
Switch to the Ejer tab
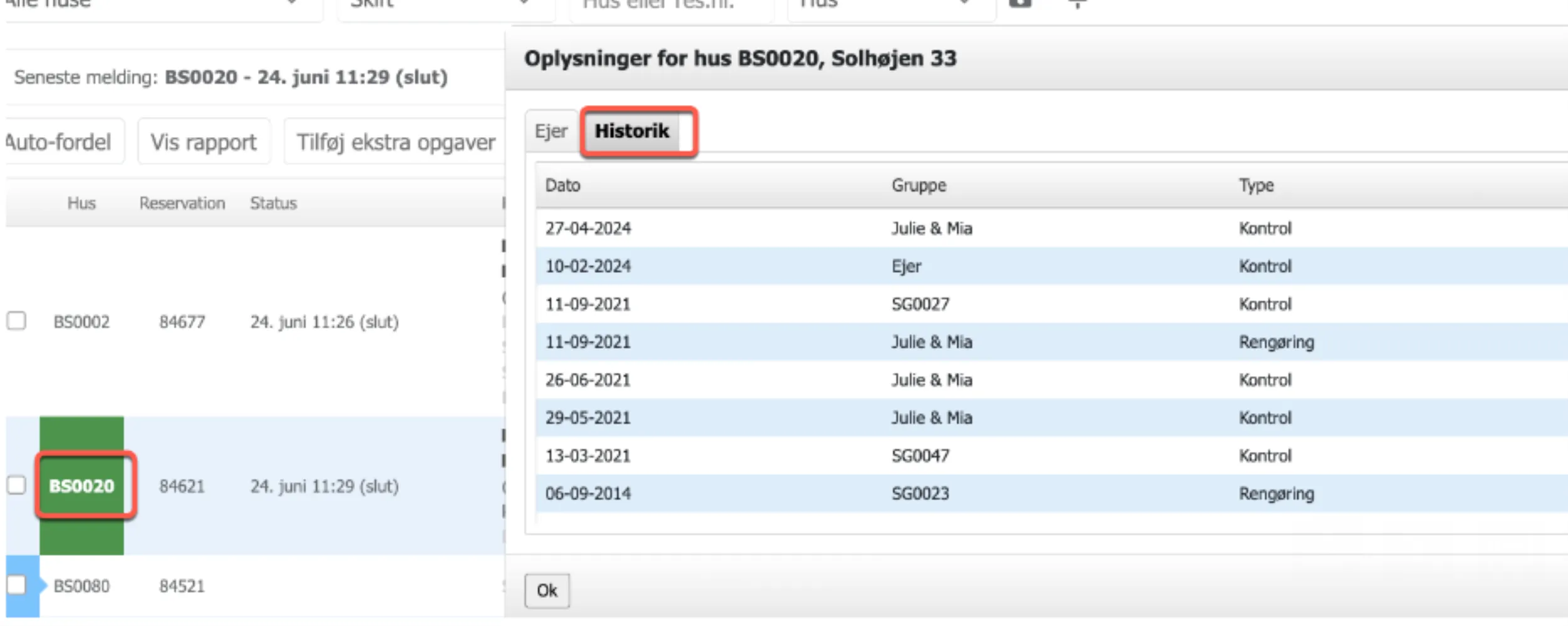[552, 131]
